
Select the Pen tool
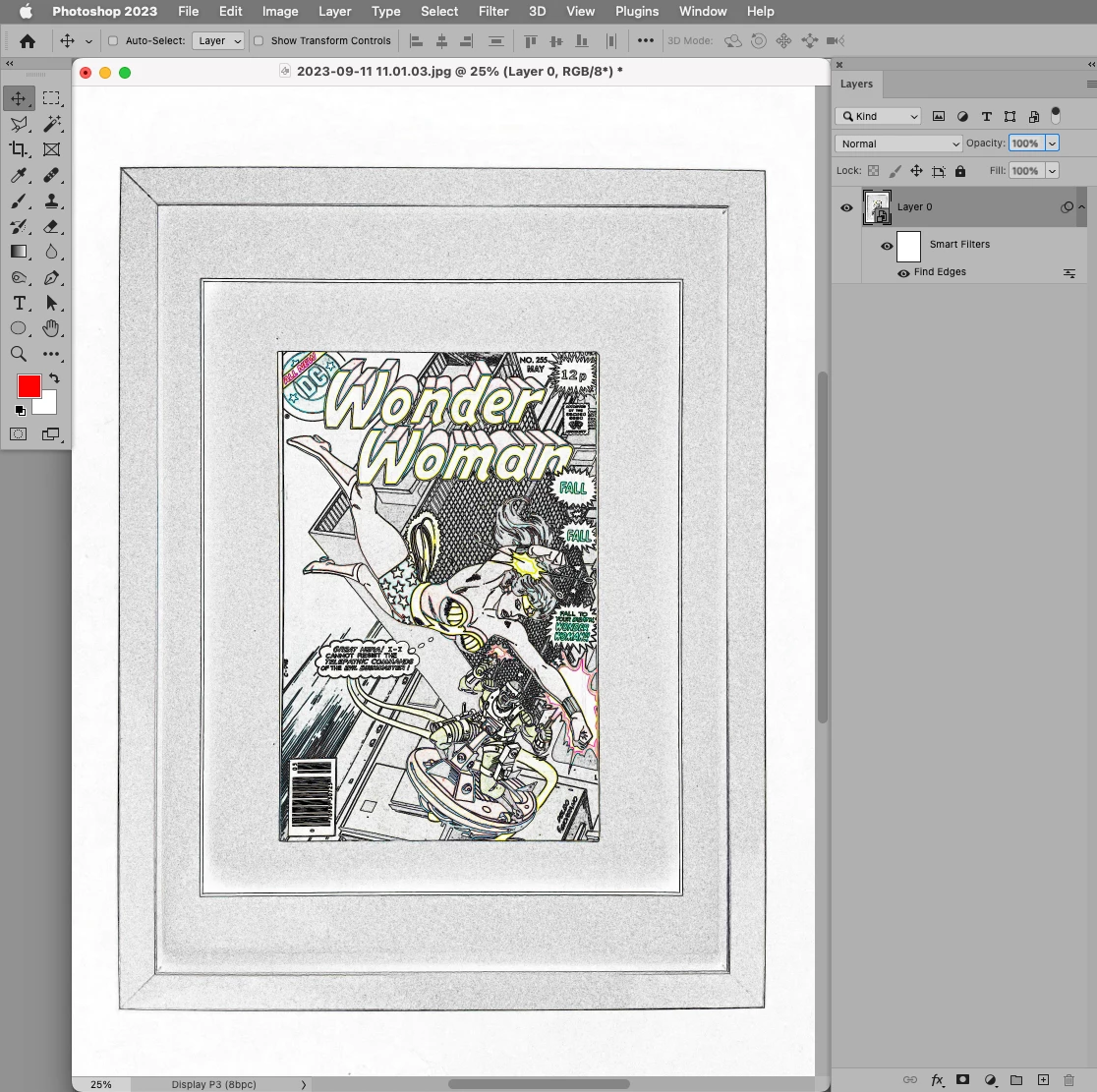coord(51,278)
